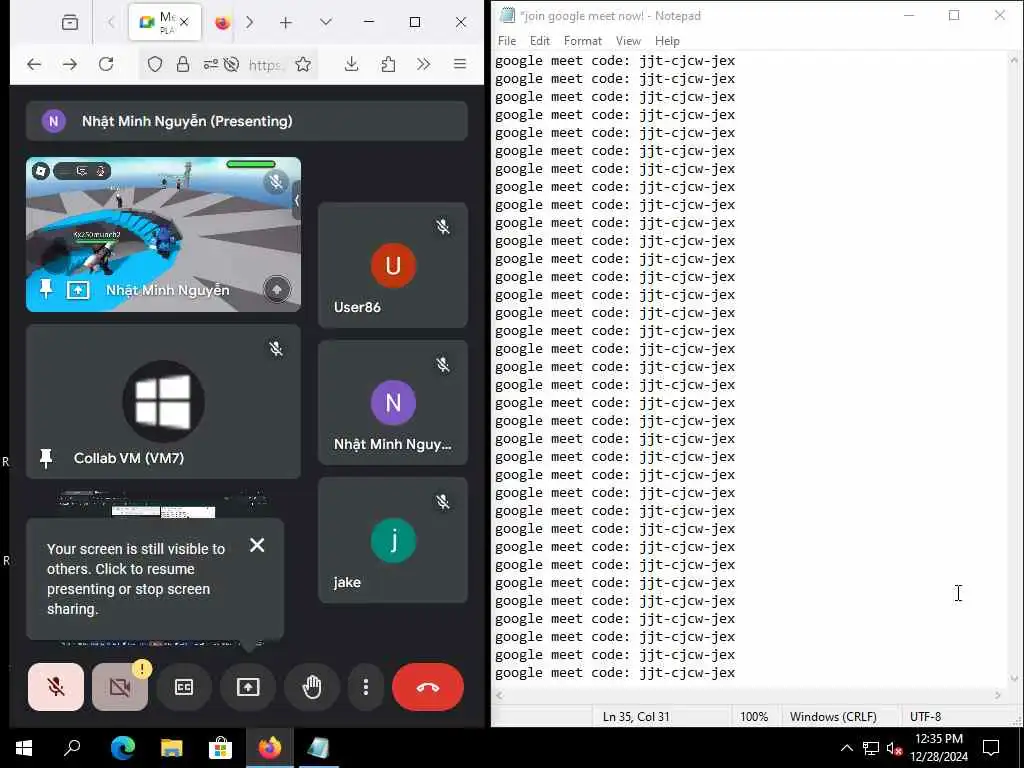Go forward in Firefox
This screenshot has width=1024, height=768.
click(70, 64)
